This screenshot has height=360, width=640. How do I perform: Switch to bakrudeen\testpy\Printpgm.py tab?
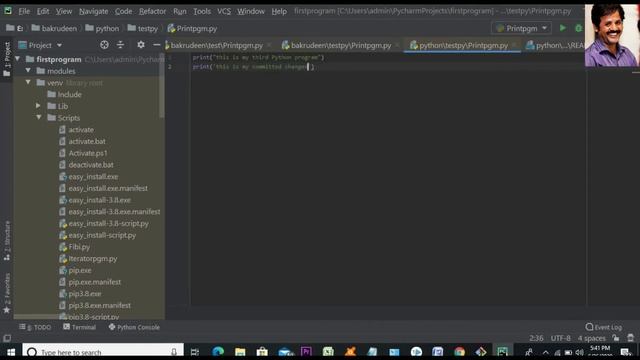pos(340,45)
